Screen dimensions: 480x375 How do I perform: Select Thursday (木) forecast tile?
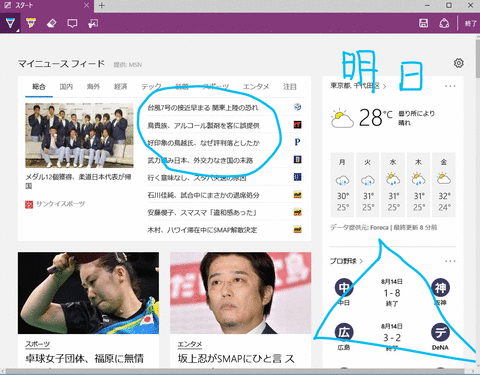pos(418,185)
